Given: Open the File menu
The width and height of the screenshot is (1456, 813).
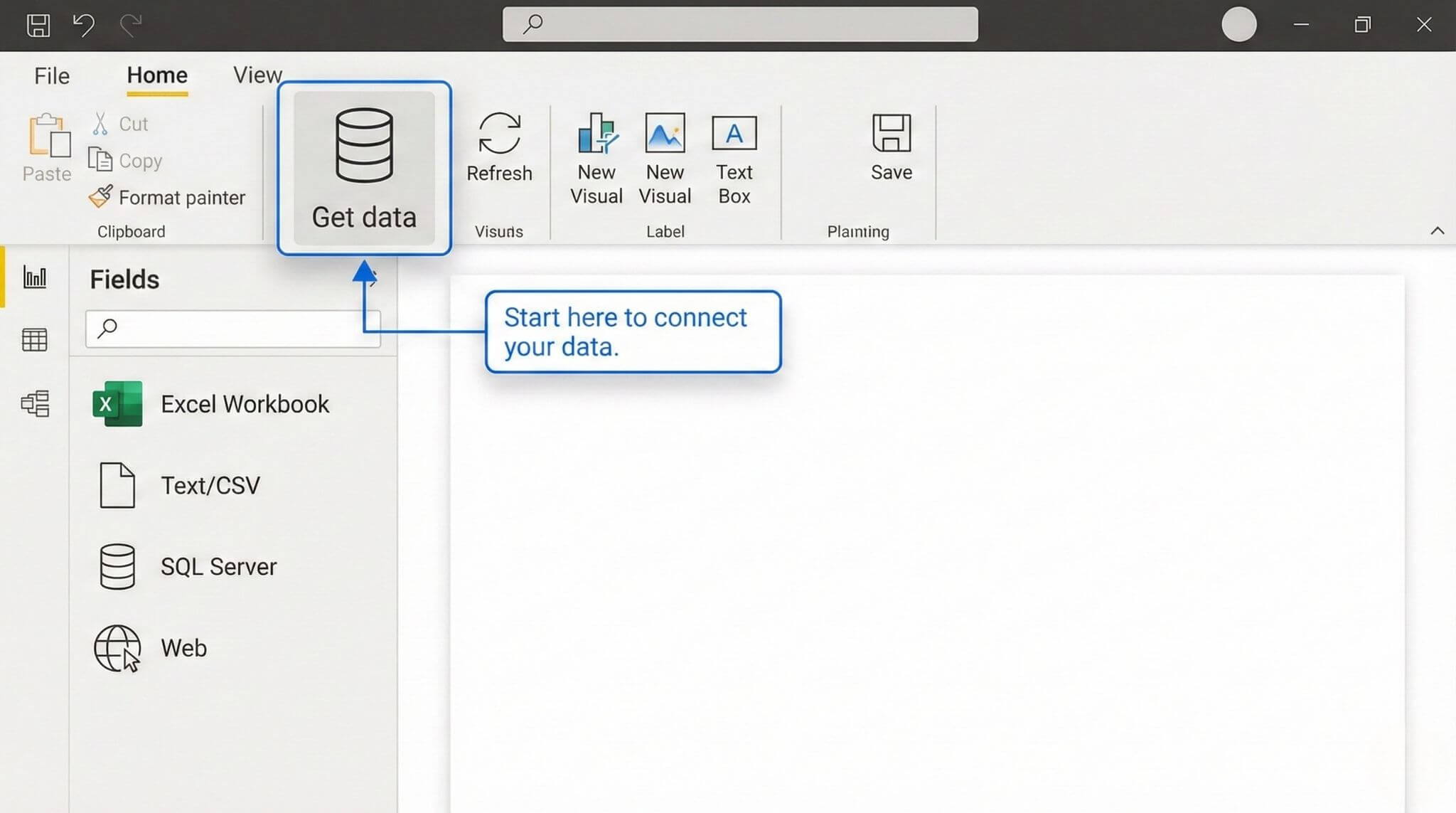Looking at the screenshot, I should click(50, 75).
